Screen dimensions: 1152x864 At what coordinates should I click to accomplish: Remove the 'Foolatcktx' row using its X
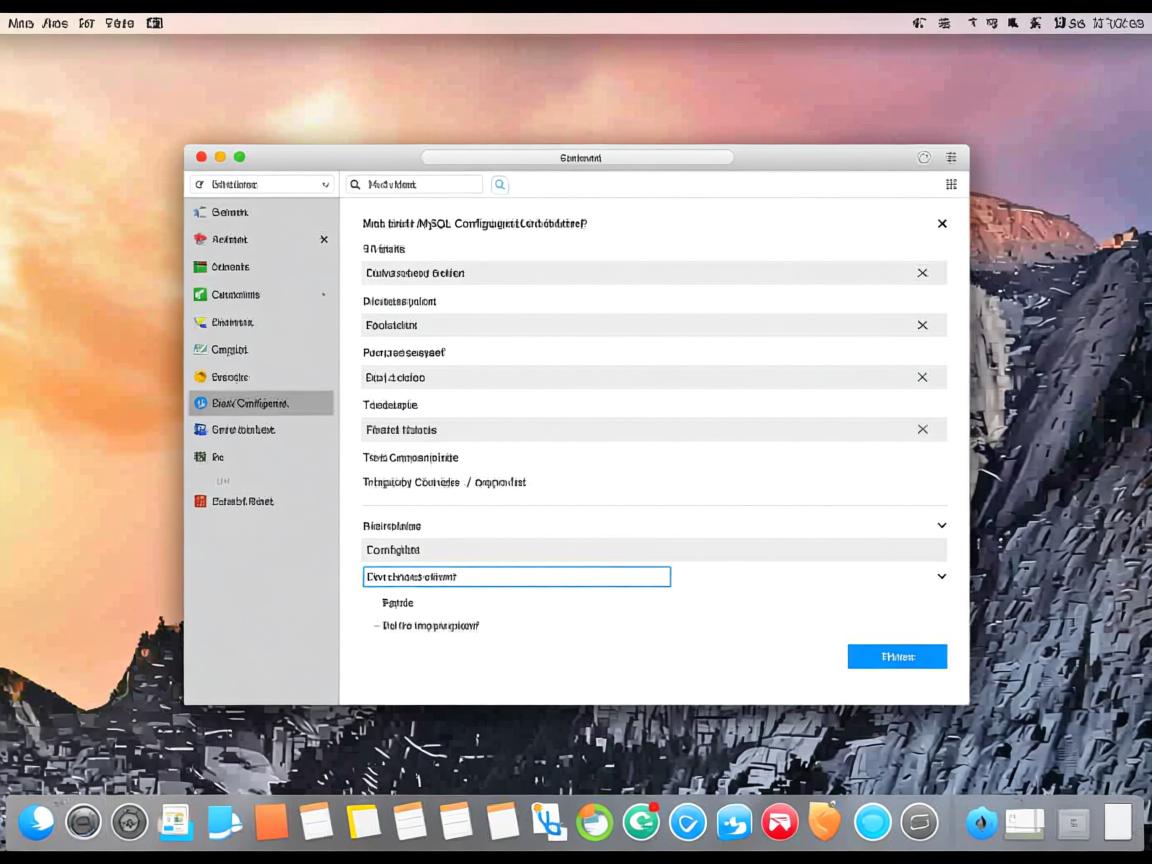922,325
